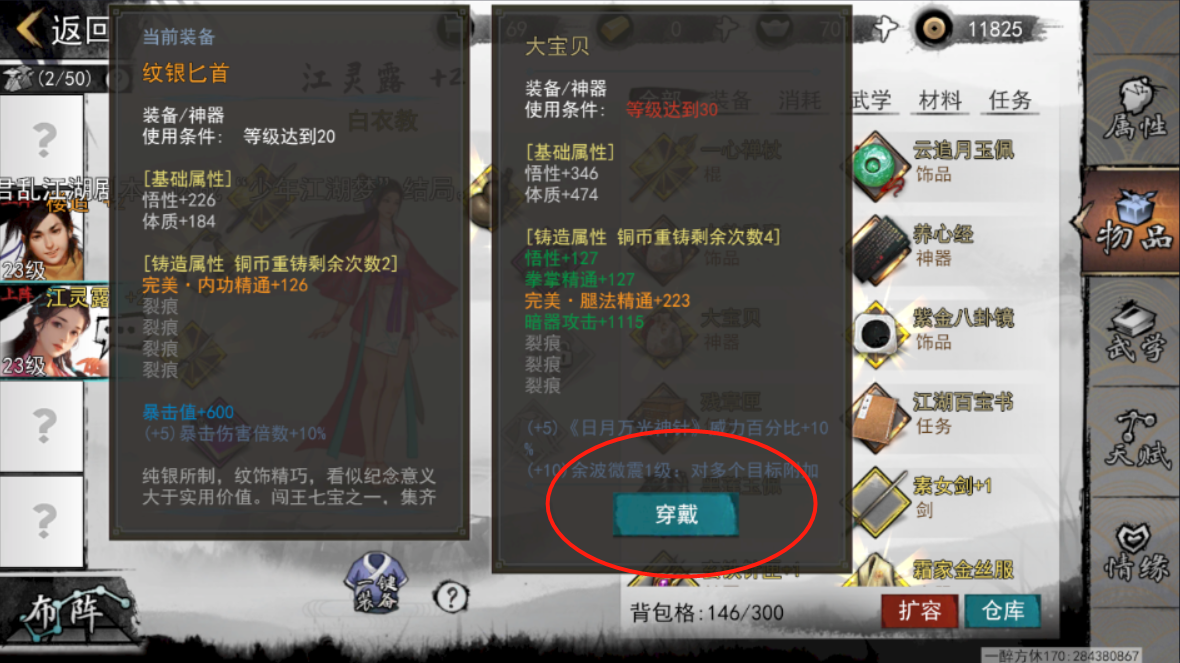1180x663 pixels.
Task: Open the 武学 martial arts sidebar icon
Action: click(x=1135, y=332)
